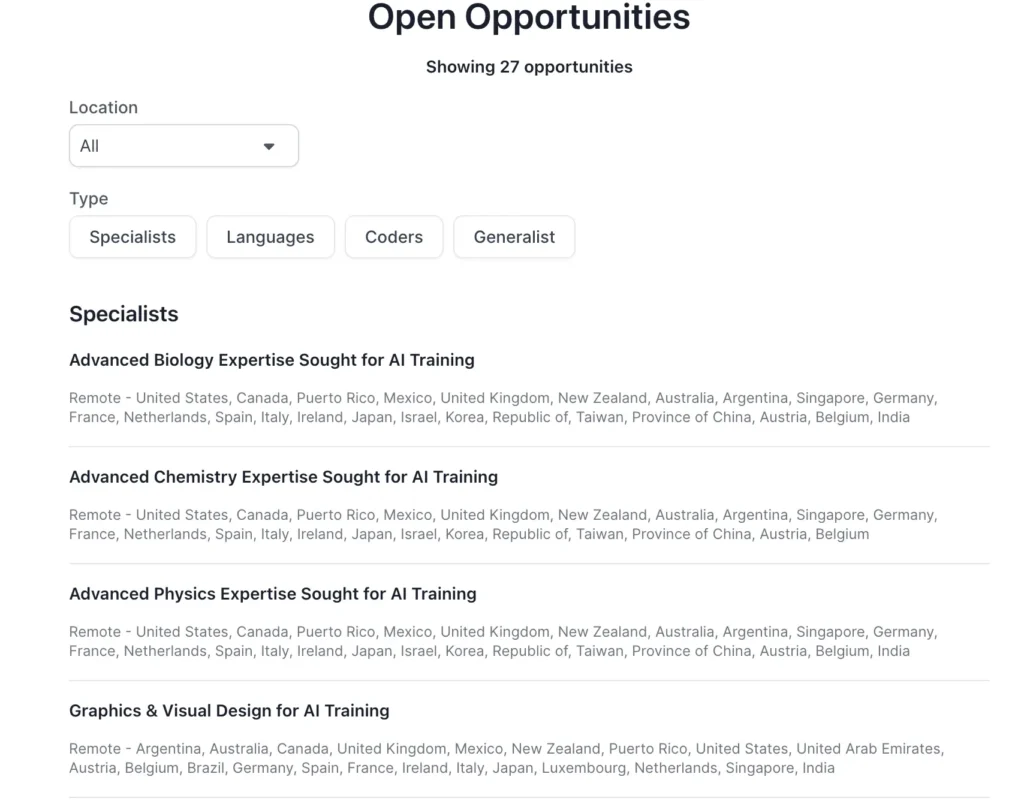1024x807 pixels.
Task: Open the Location dropdown
Action: coord(183,146)
